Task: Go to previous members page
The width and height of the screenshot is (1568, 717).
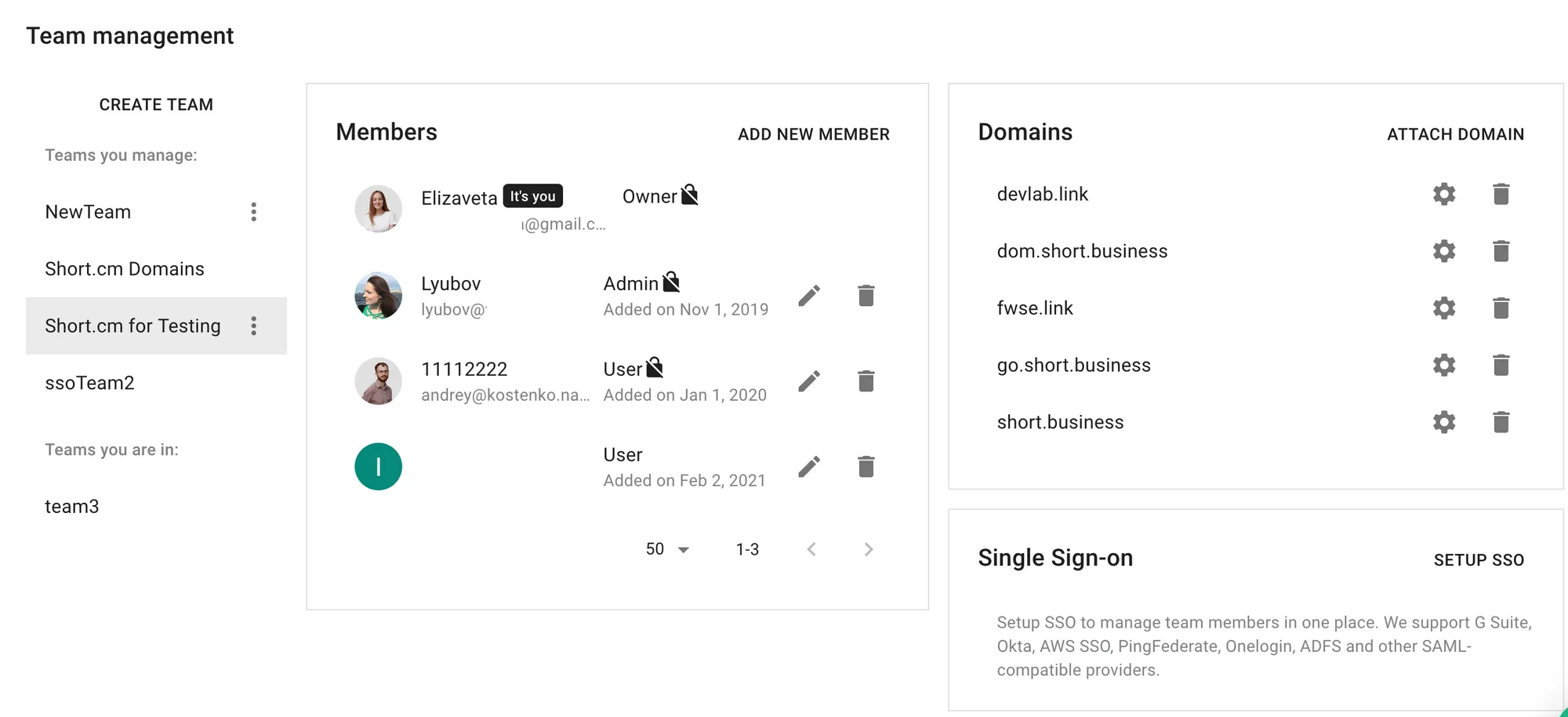Action: tap(811, 549)
